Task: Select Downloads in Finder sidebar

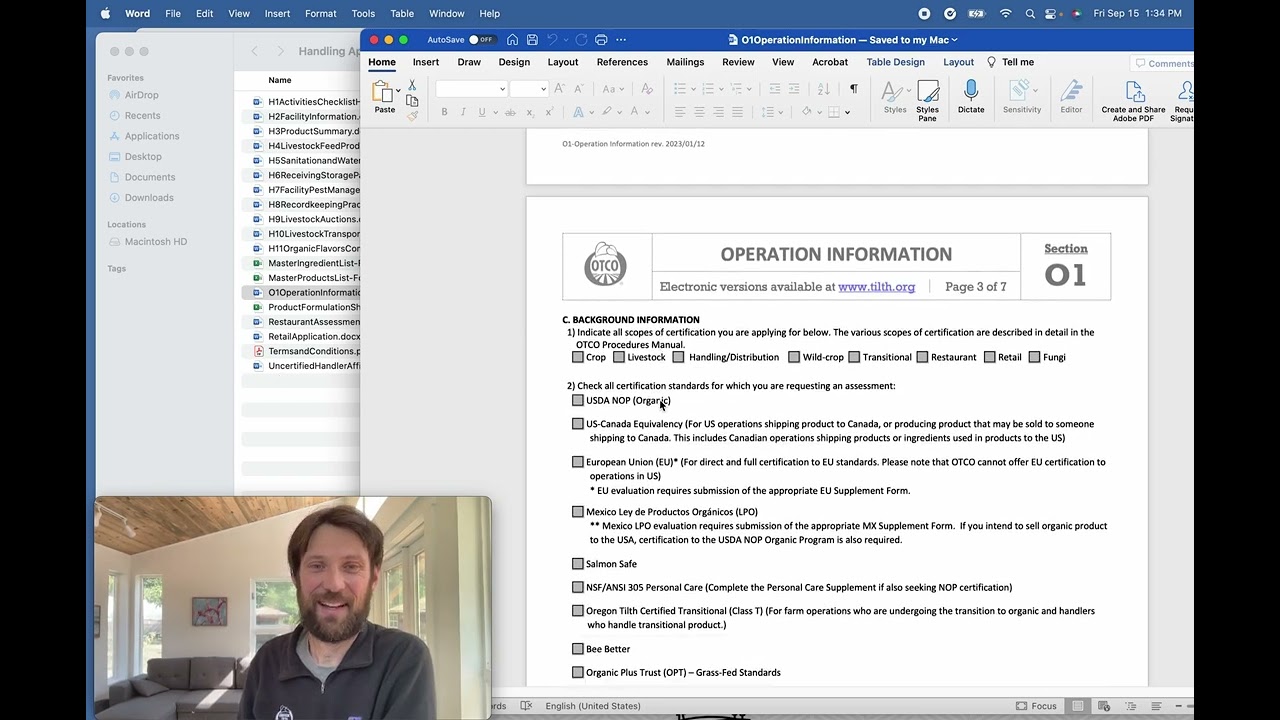Action: click(149, 198)
